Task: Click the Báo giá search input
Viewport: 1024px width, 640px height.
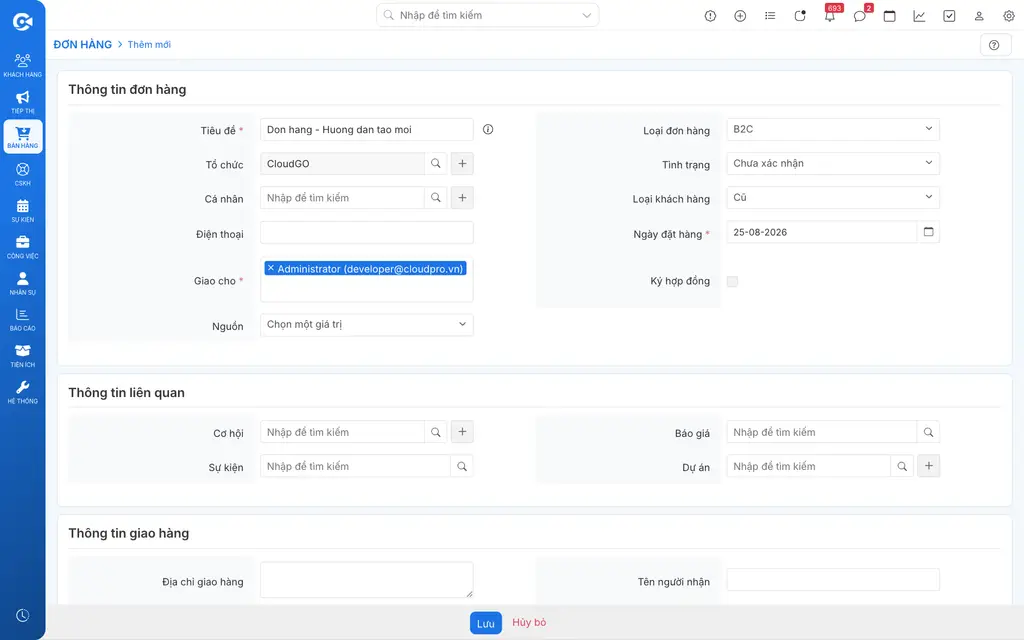Action: coord(822,432)
